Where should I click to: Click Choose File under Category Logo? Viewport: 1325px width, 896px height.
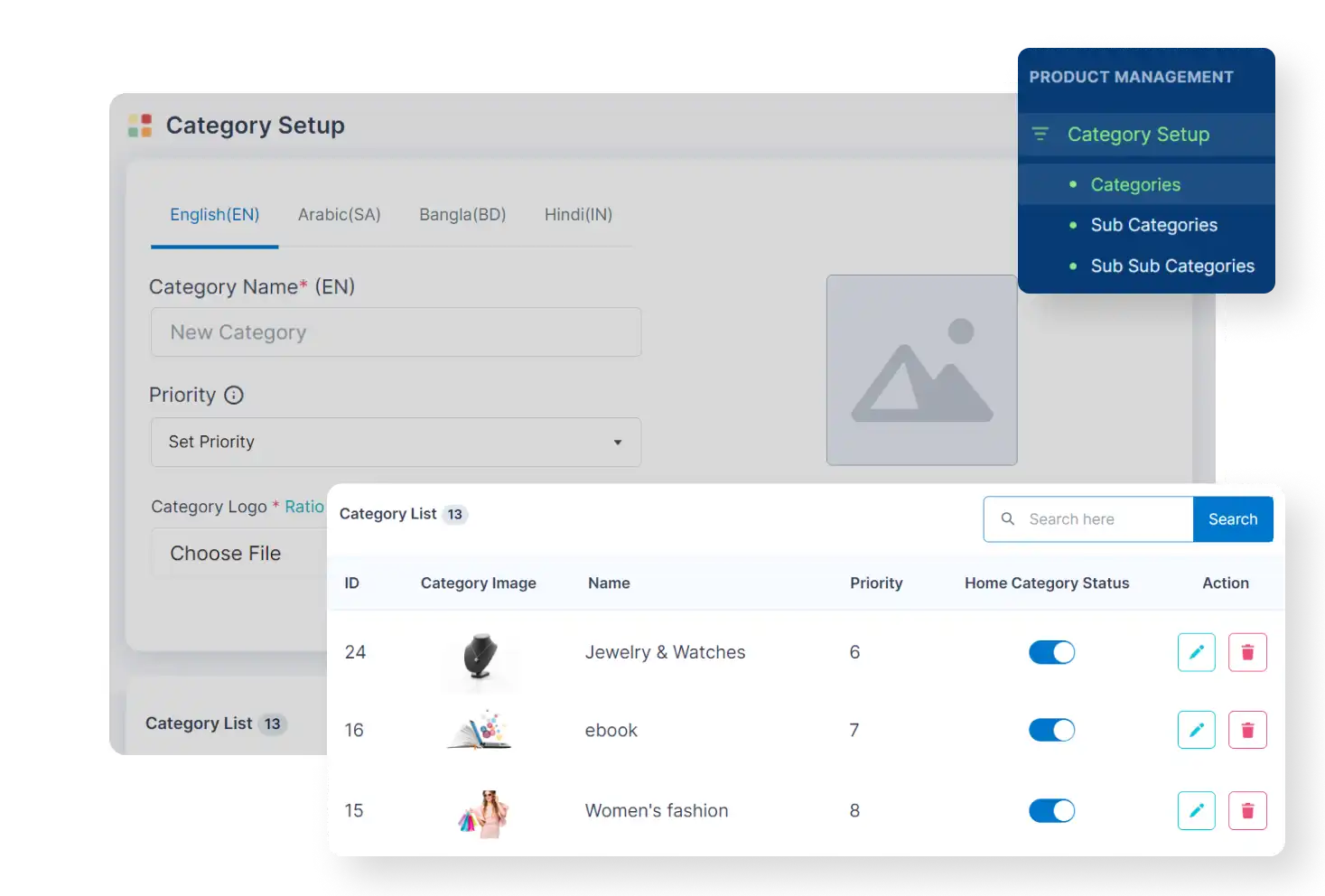226,552
